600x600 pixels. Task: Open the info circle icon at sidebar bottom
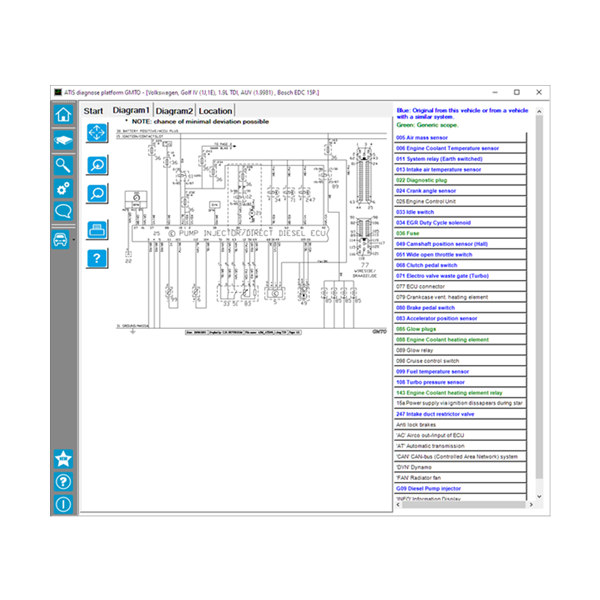(63, 504)
